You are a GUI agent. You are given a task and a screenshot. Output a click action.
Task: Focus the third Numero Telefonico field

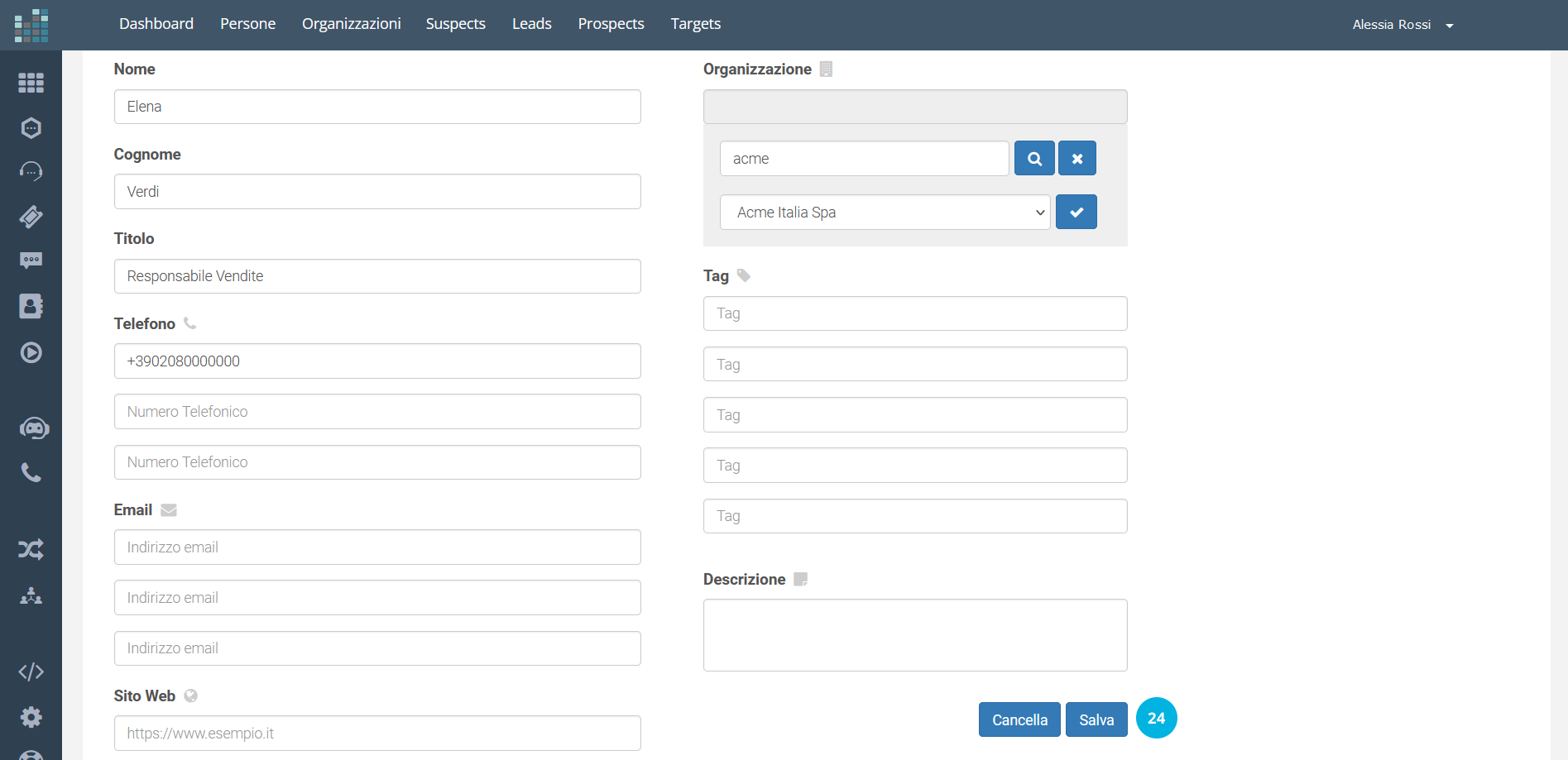[x=377, y=462]
